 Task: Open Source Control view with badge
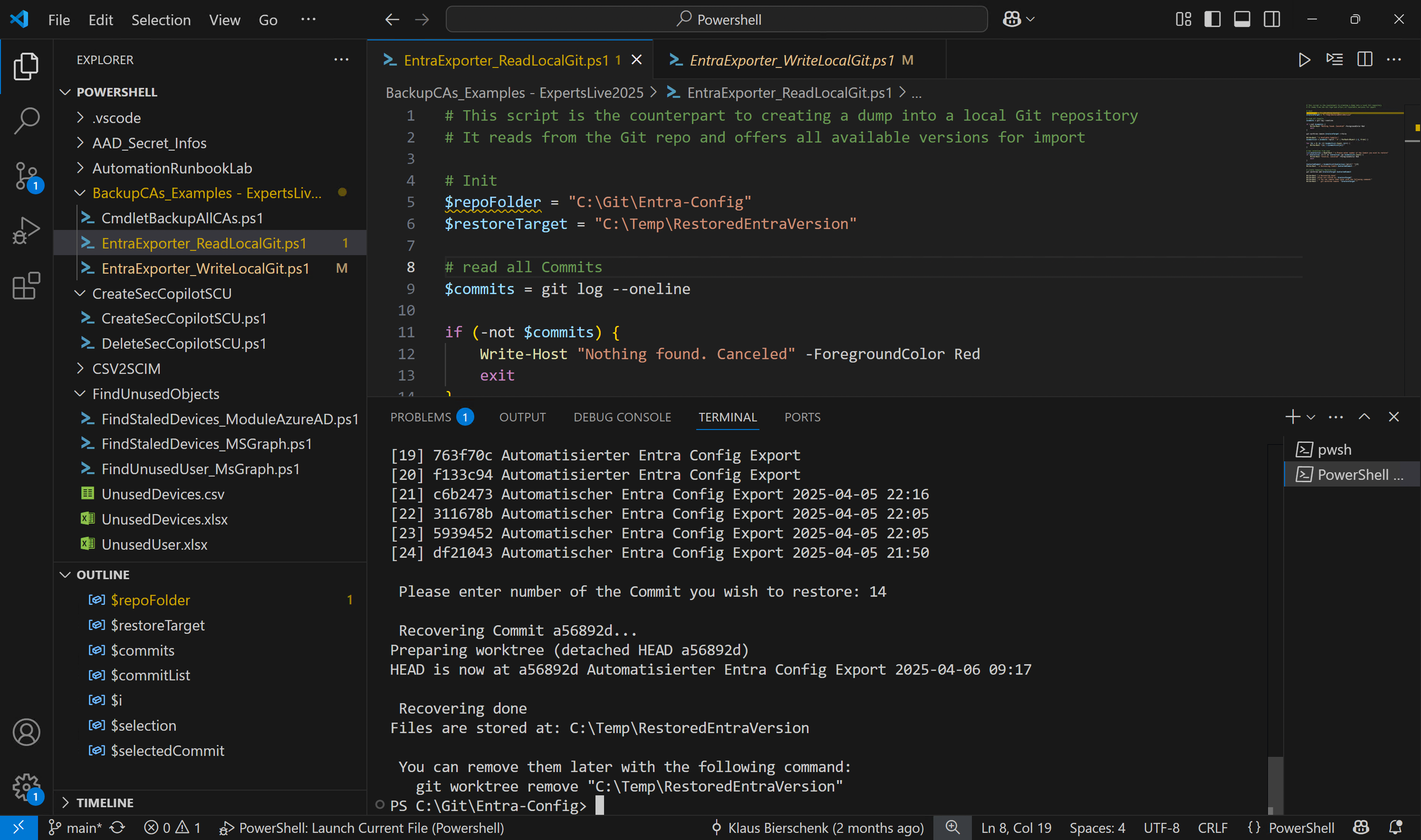[26, 176]
